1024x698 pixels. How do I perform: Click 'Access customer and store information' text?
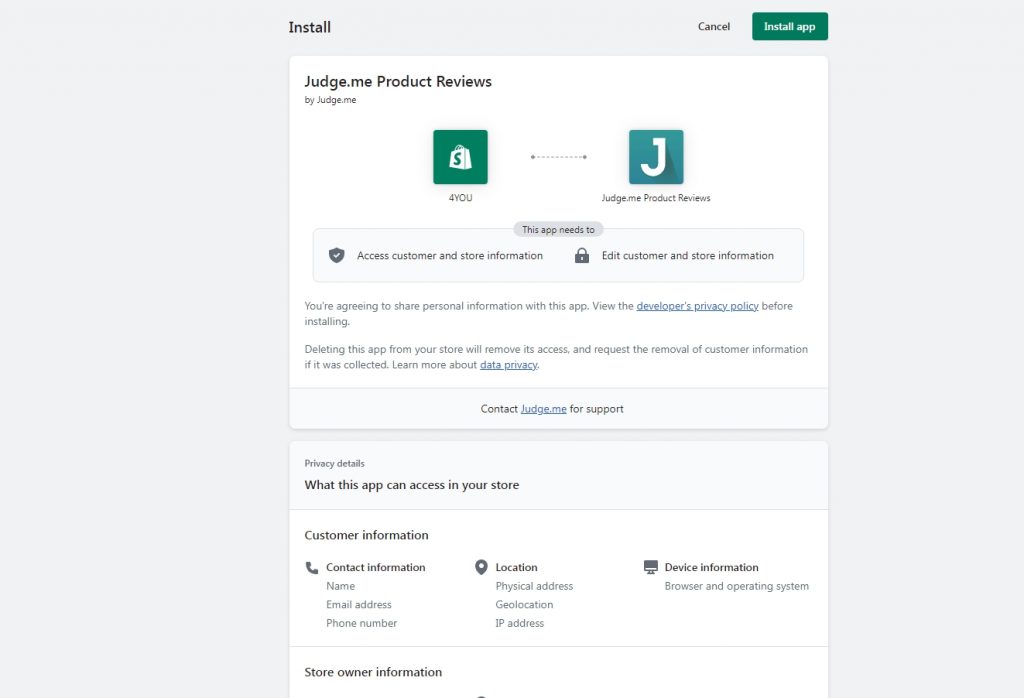pyautogui.click(x=449, y=255)
